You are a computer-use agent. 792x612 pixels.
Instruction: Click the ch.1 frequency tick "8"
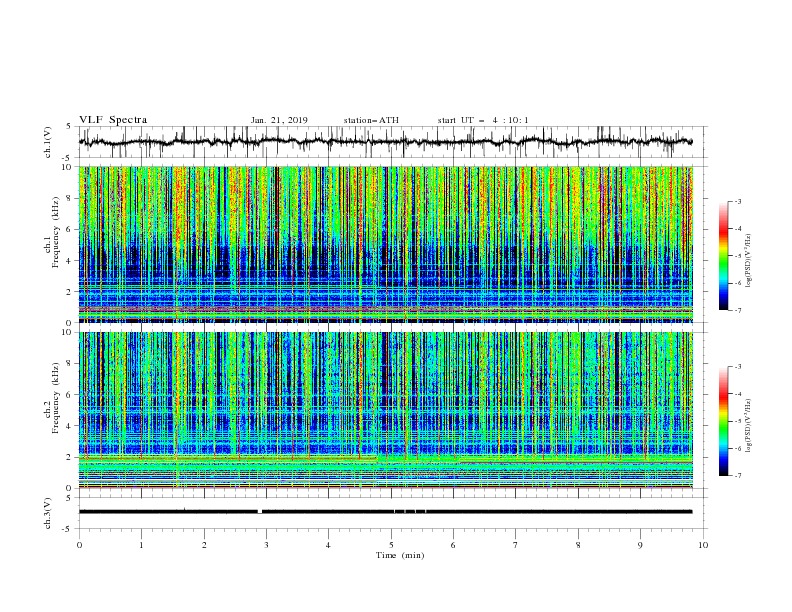pos(70,198)
